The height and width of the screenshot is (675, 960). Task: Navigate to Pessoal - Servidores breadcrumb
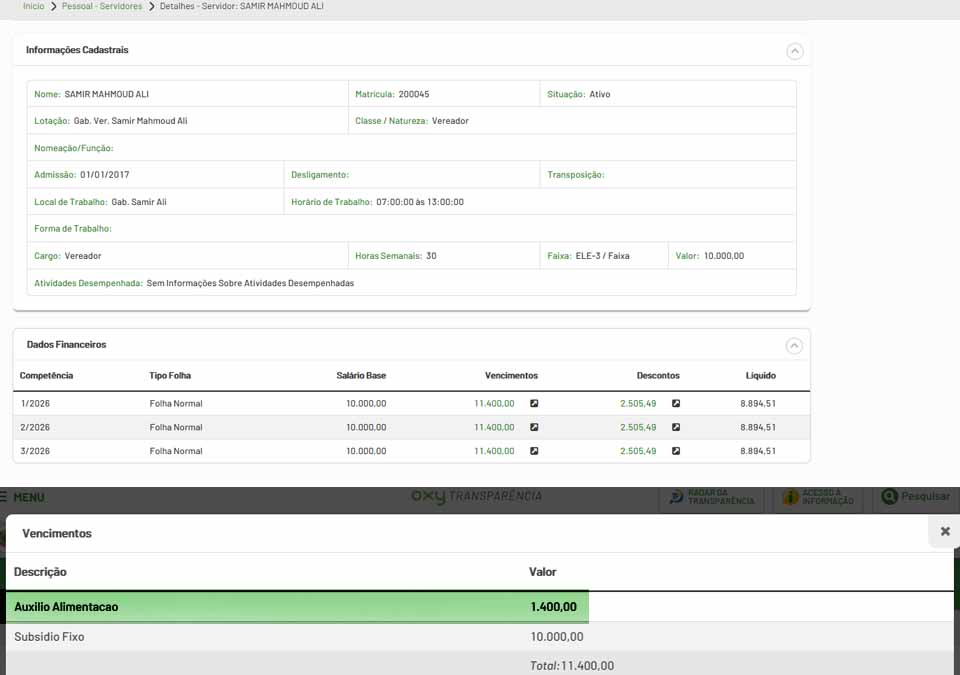click(101, 6)
